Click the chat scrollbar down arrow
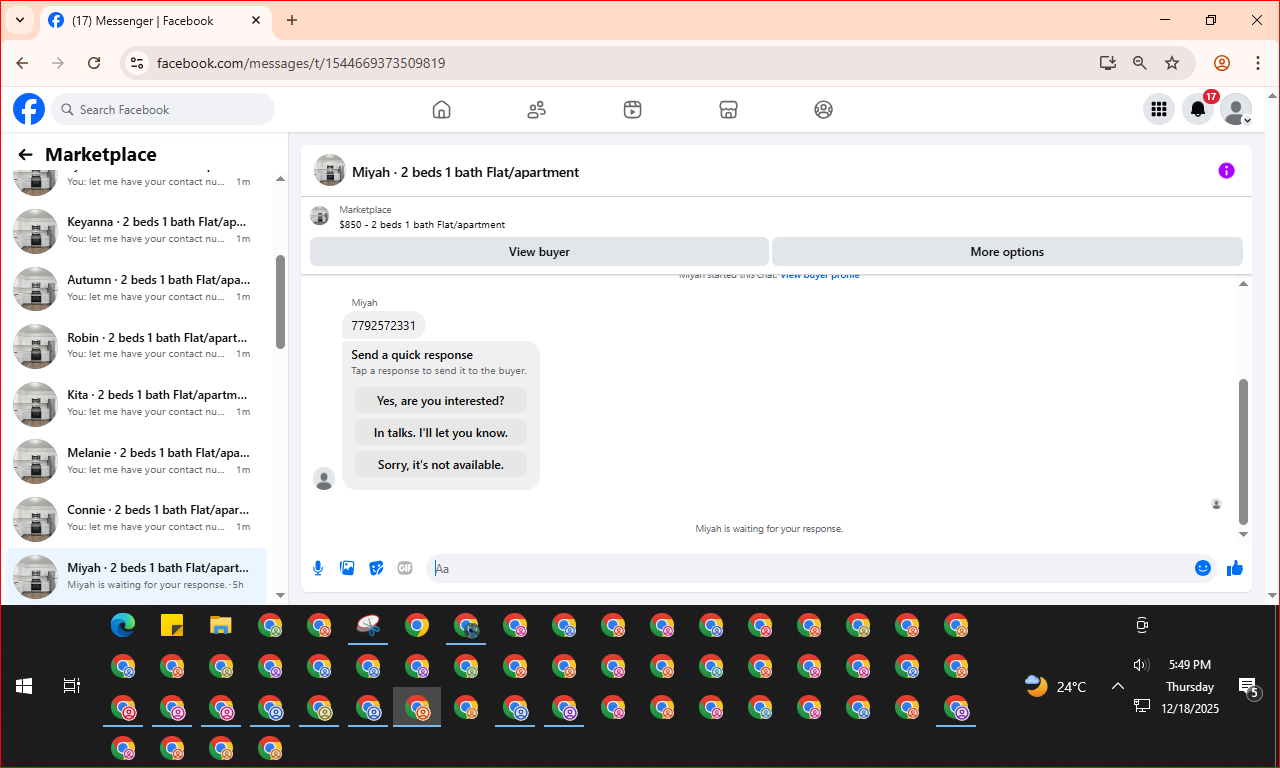 tap(1244, 535)
